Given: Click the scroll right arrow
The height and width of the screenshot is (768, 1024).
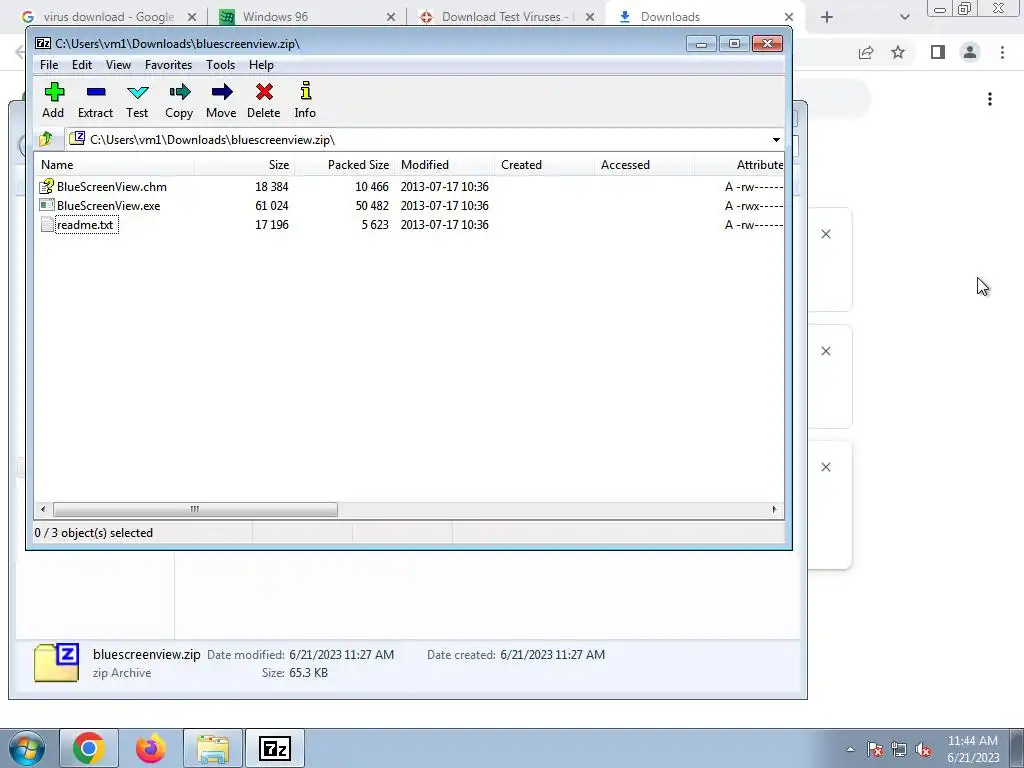Looking at the screenshot, I should point(775,509).
